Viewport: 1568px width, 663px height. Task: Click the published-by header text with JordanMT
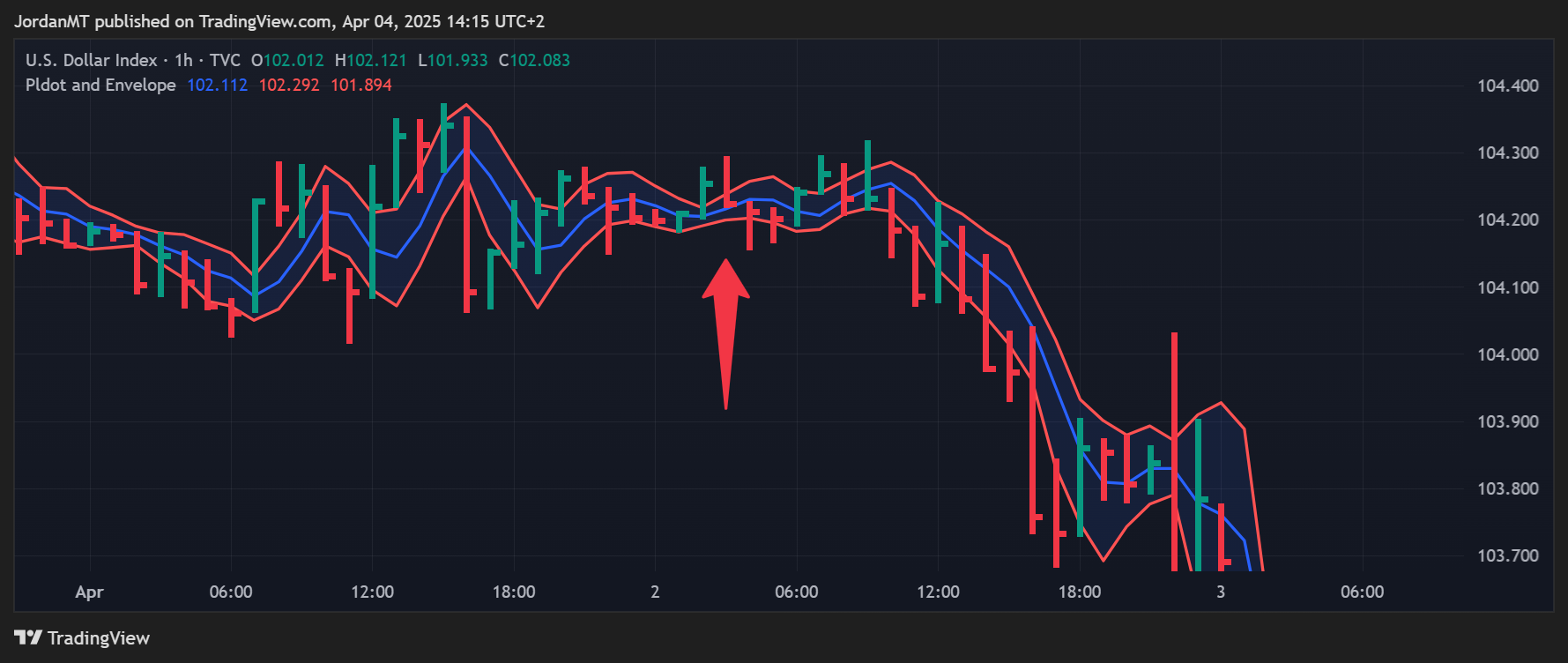coord(279,21)
